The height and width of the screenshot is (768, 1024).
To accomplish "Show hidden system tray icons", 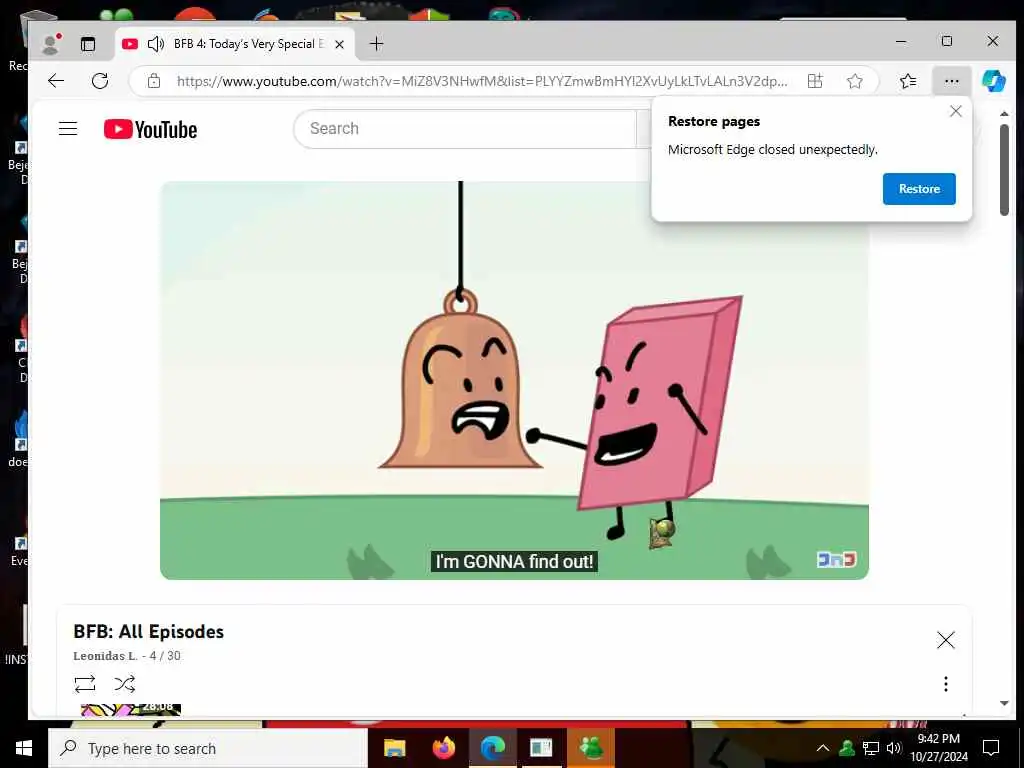I will point(823,748).
